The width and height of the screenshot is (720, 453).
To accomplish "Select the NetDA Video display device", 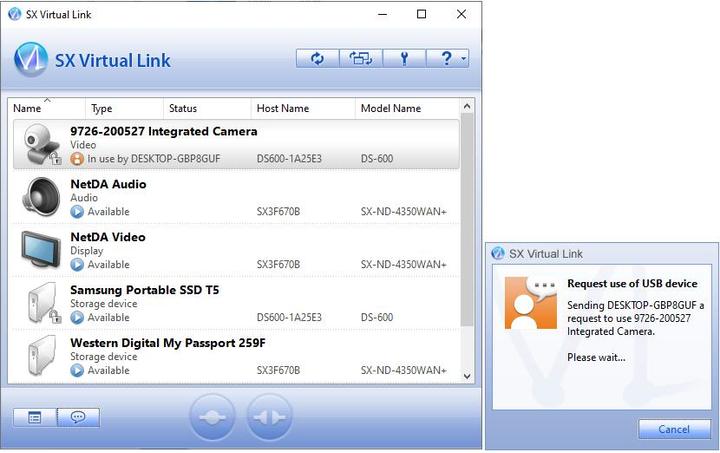I will tap(107, 238).
